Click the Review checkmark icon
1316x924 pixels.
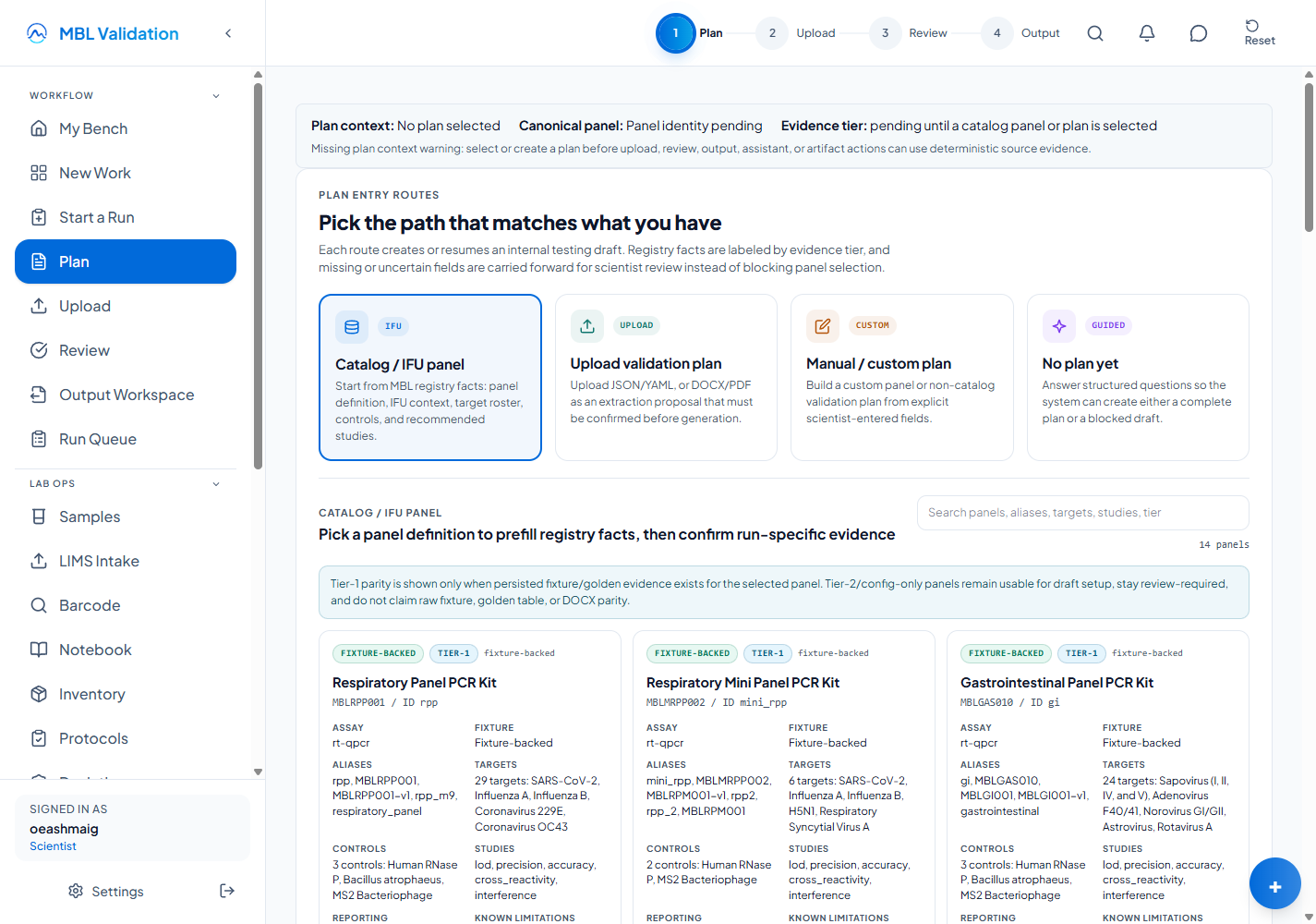pyautogui.click(x=39, y=350)
